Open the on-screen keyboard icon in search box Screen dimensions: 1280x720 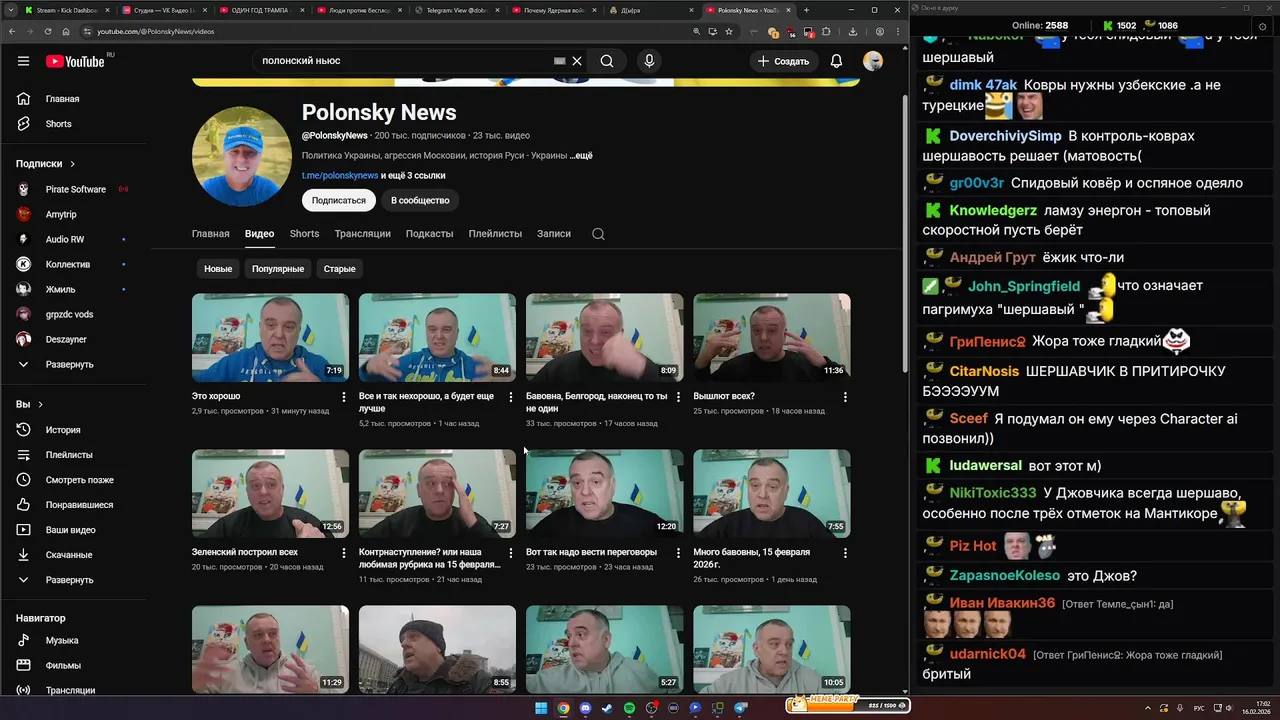560,61
